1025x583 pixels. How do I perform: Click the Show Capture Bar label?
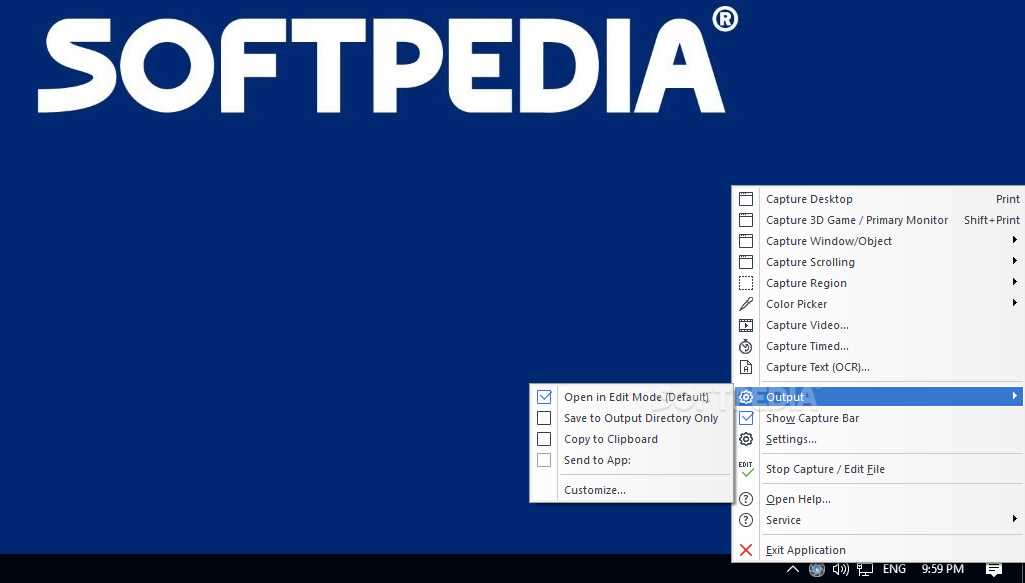pos(813,418)
